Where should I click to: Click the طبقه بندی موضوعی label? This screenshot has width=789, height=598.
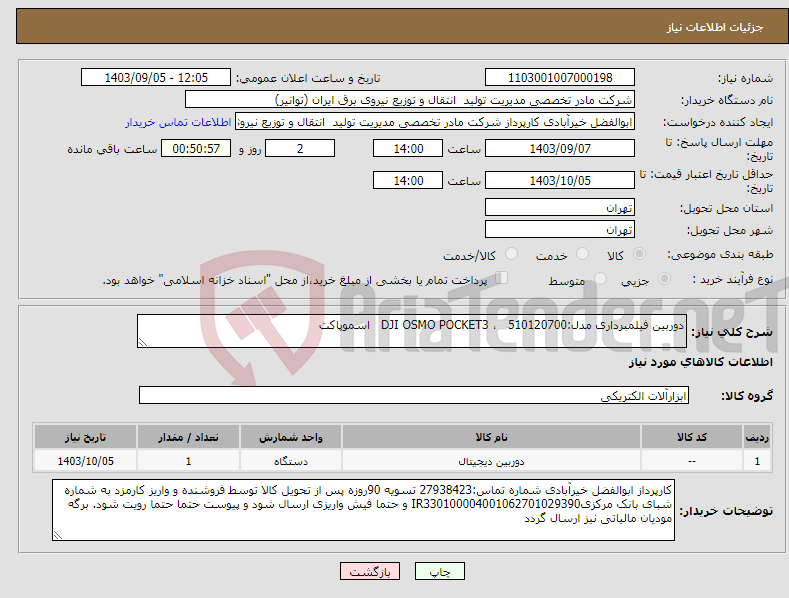pos(720,255)
